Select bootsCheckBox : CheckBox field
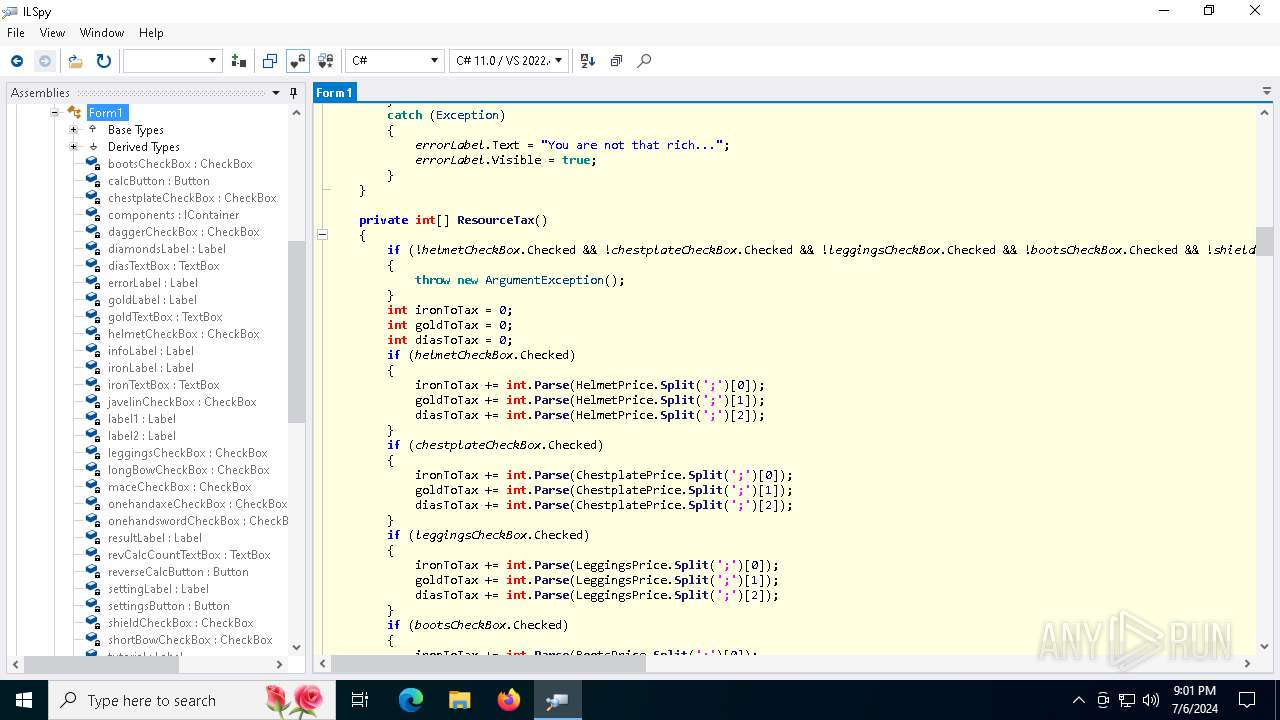The image size is (1280, 720). point(180,164)
